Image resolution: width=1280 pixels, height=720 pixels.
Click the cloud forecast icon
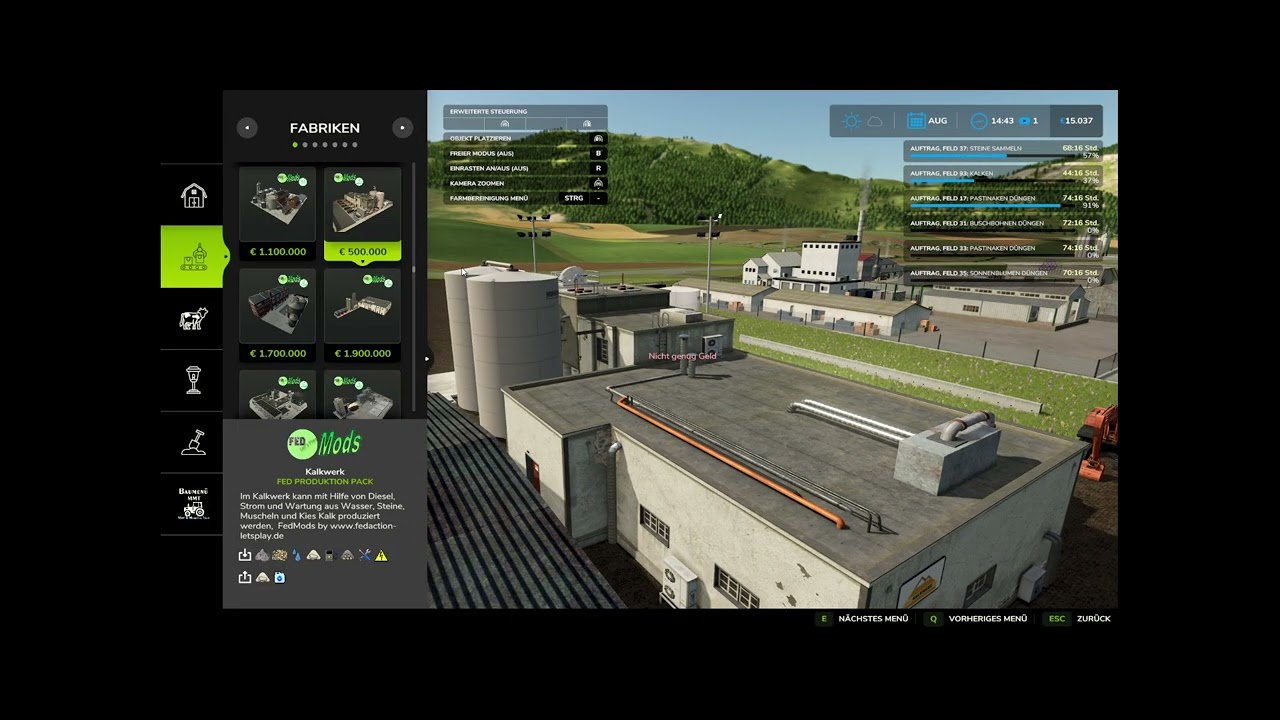875,121
